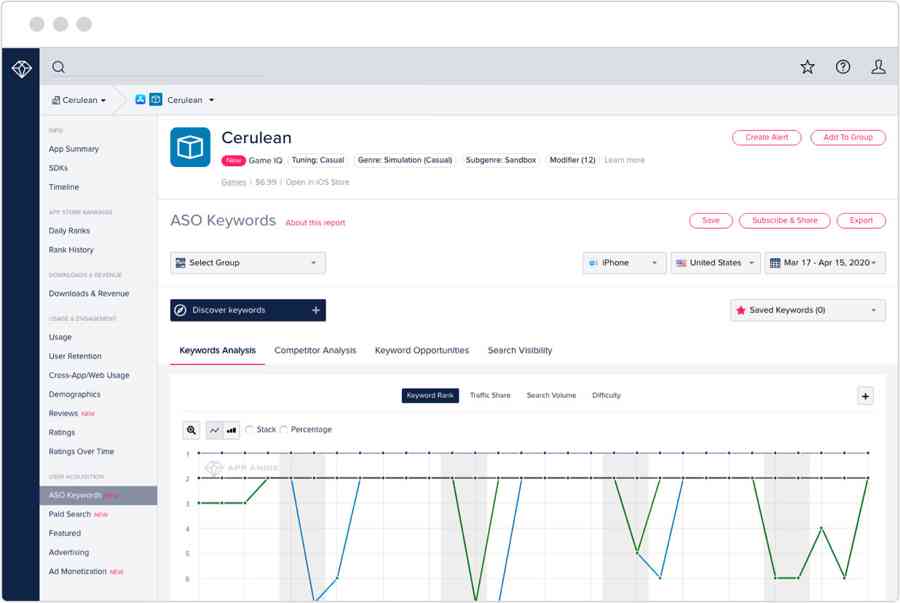Click the App Store icon in breadcrumb
The width and height of the screenshot is (900, 603).
pyautogui.click(x=141, y=100)
